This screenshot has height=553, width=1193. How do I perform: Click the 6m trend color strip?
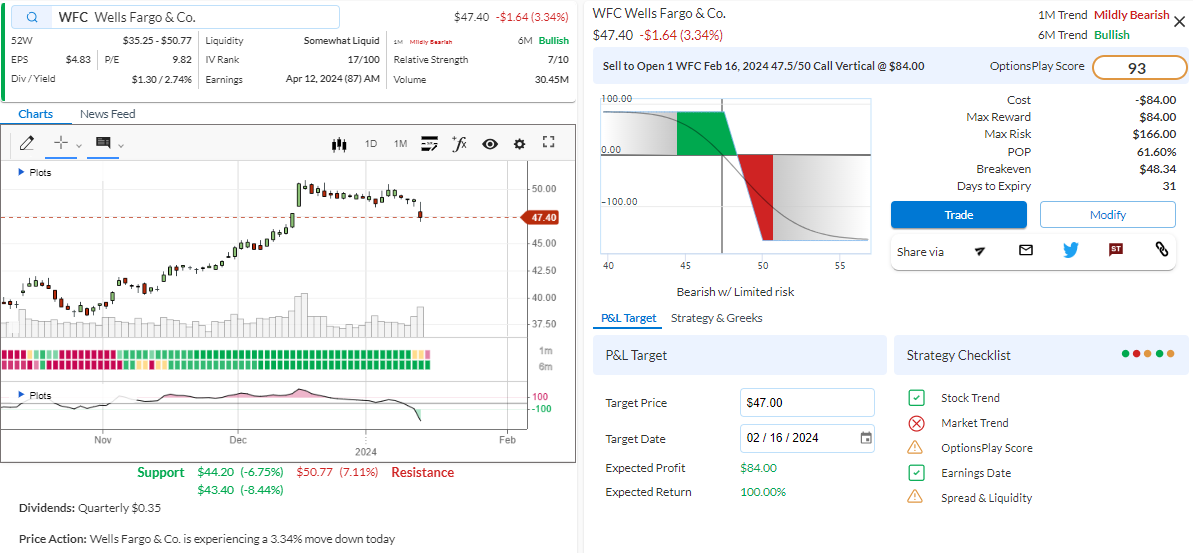[216, 365]
